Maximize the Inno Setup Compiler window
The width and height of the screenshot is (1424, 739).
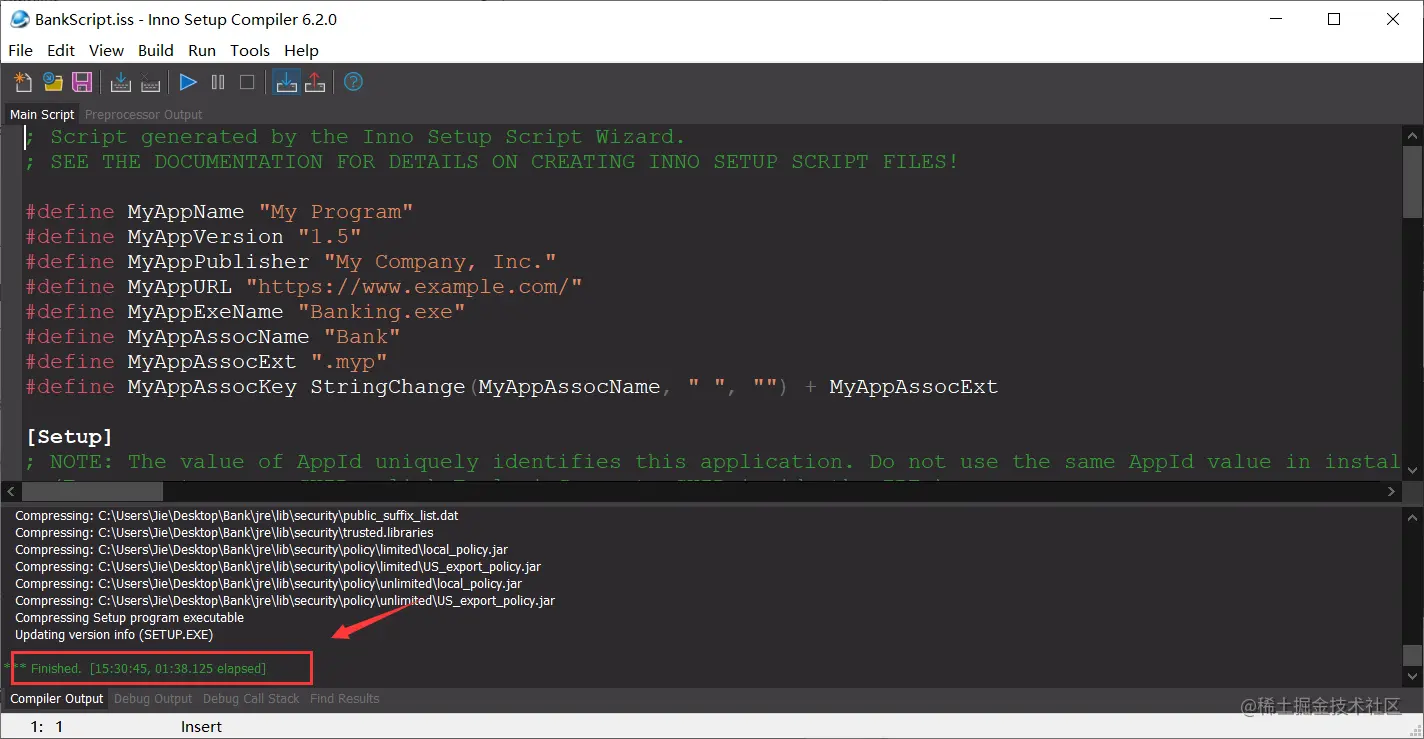click(1334, 19)
